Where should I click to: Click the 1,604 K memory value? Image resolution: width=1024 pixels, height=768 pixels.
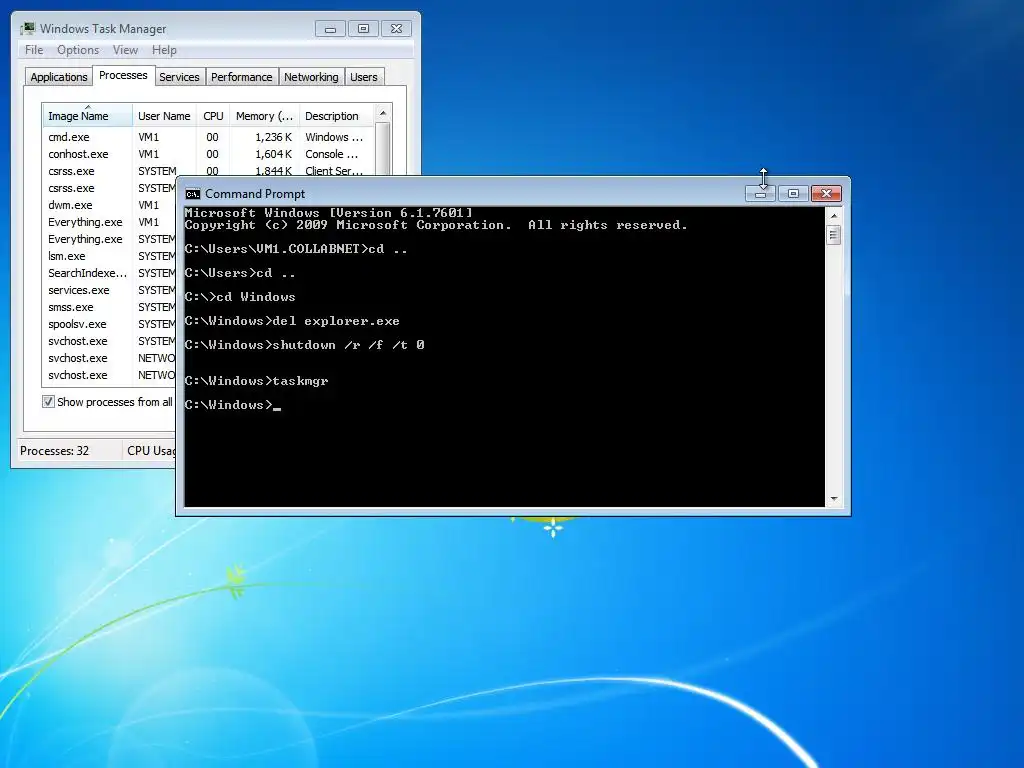tap(274, 154)
